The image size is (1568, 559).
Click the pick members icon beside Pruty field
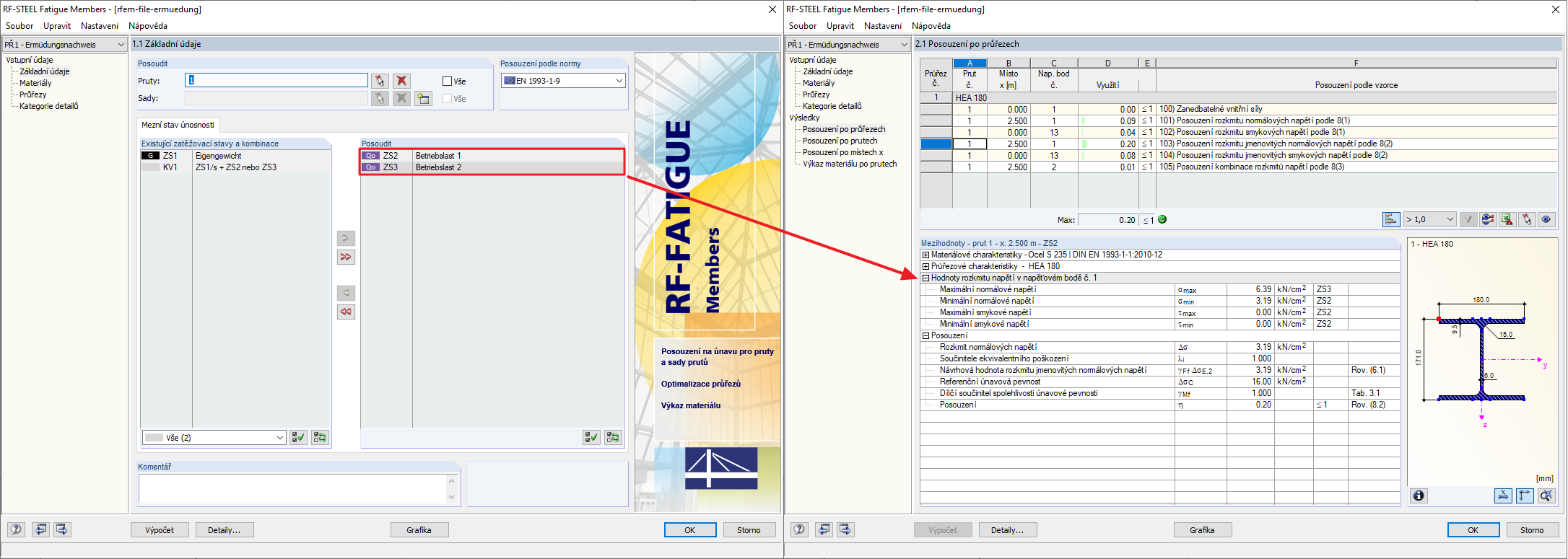coord(380,81)
